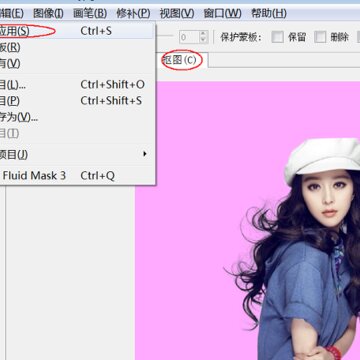360x360 pixels.
Task: Quit via Fluid Mask 3 Ctrl+Q entry
Action: click(77, 175)
